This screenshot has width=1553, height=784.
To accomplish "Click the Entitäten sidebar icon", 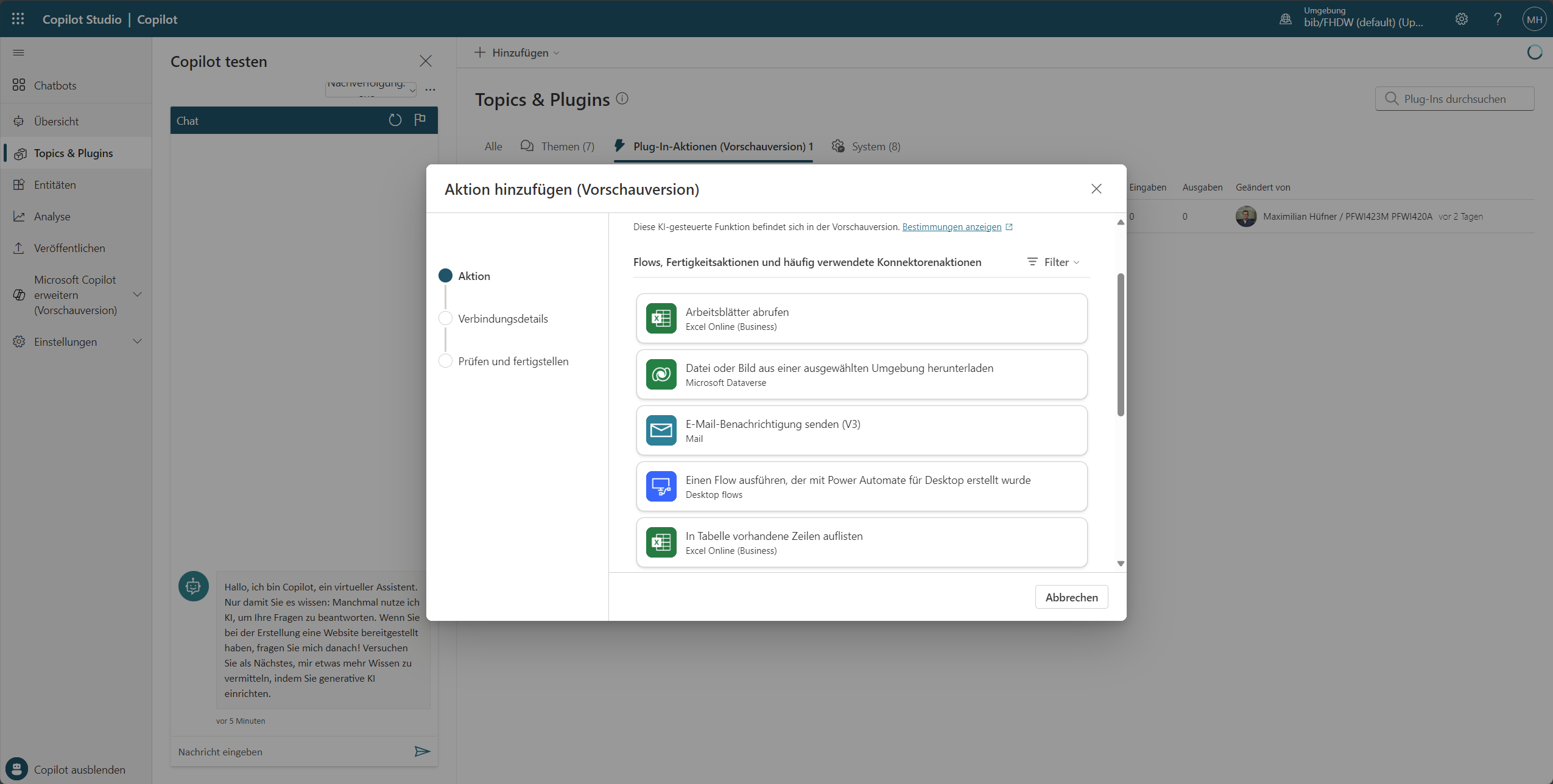I will (x=19, y=184).
